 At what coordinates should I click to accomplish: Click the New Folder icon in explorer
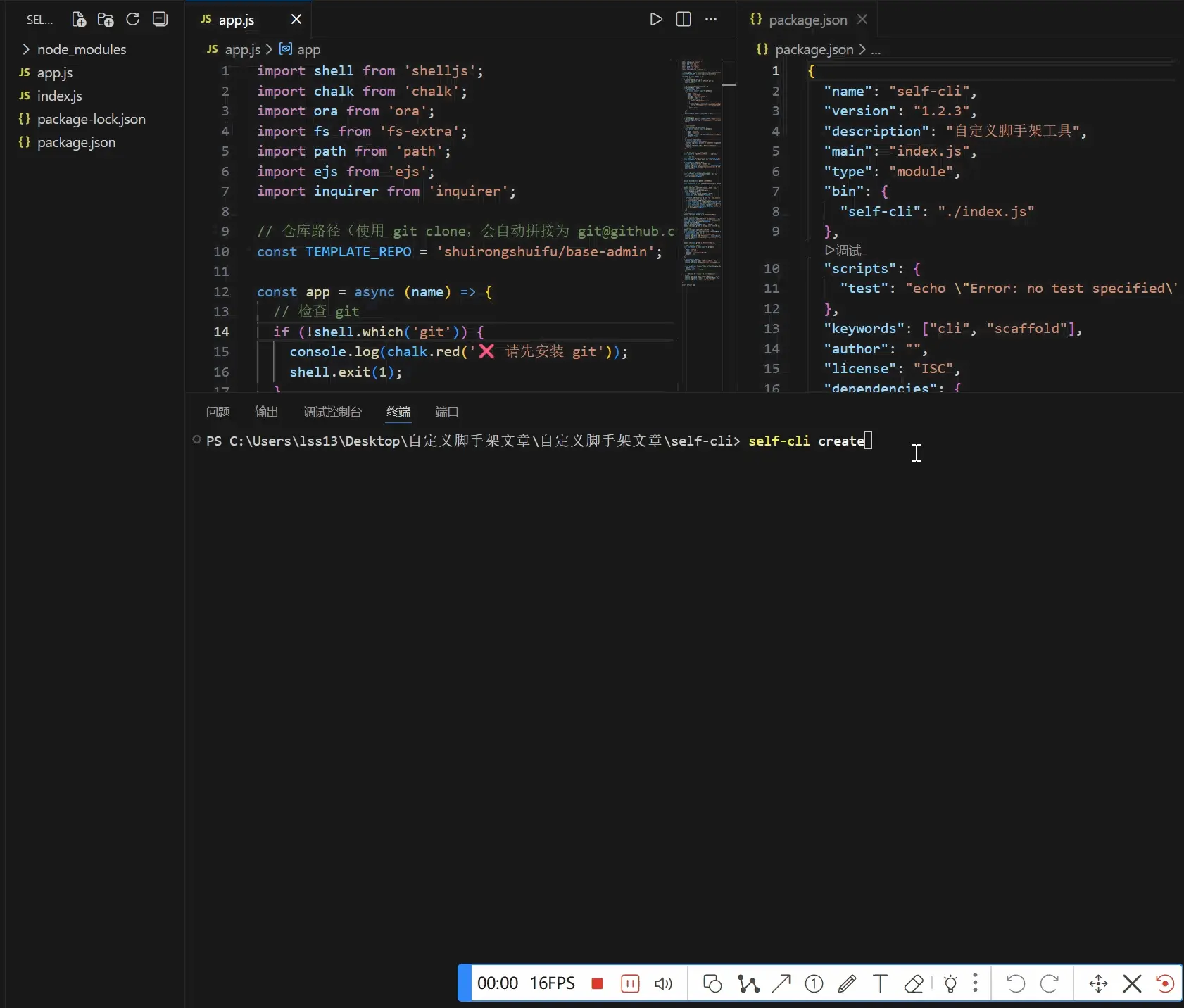[x=106, y=20]
